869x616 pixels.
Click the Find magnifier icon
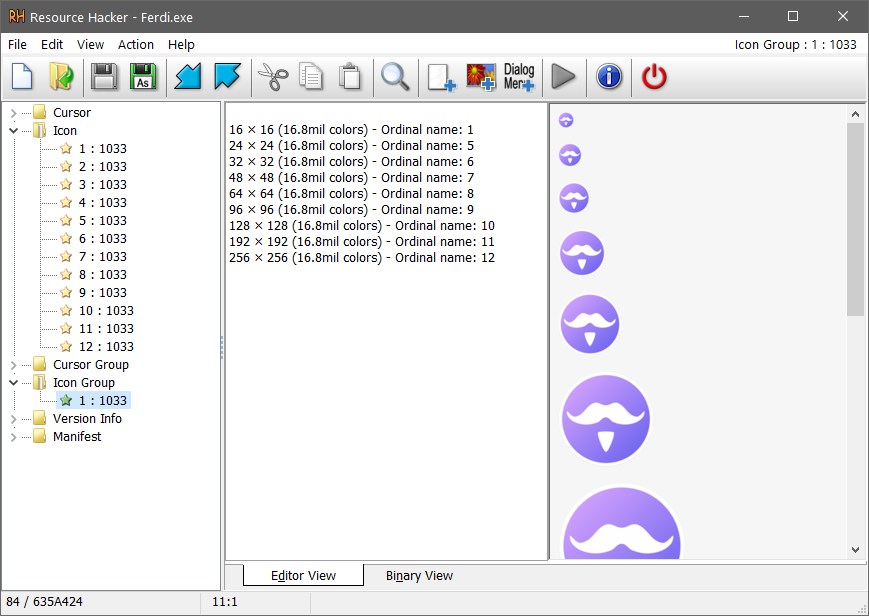(x=395, y=77)
